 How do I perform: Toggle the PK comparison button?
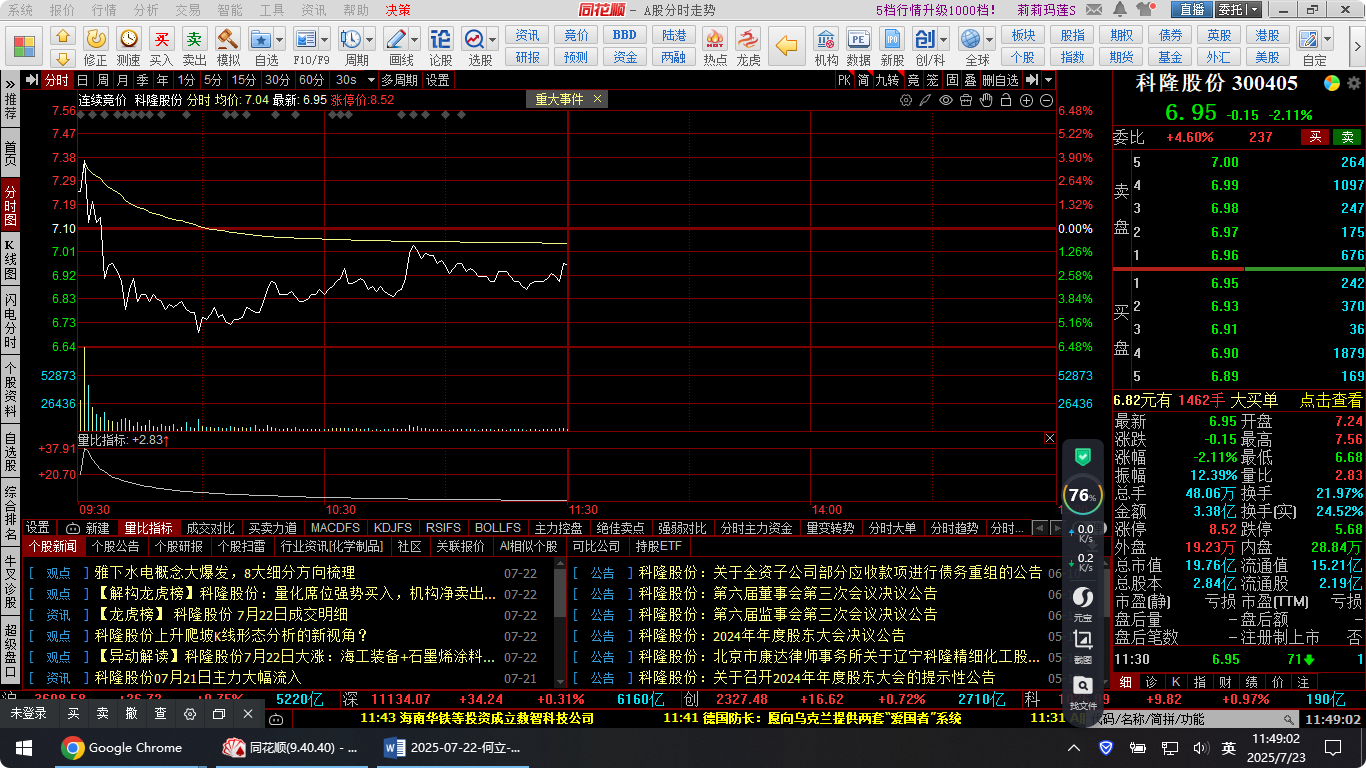[844, 80]
